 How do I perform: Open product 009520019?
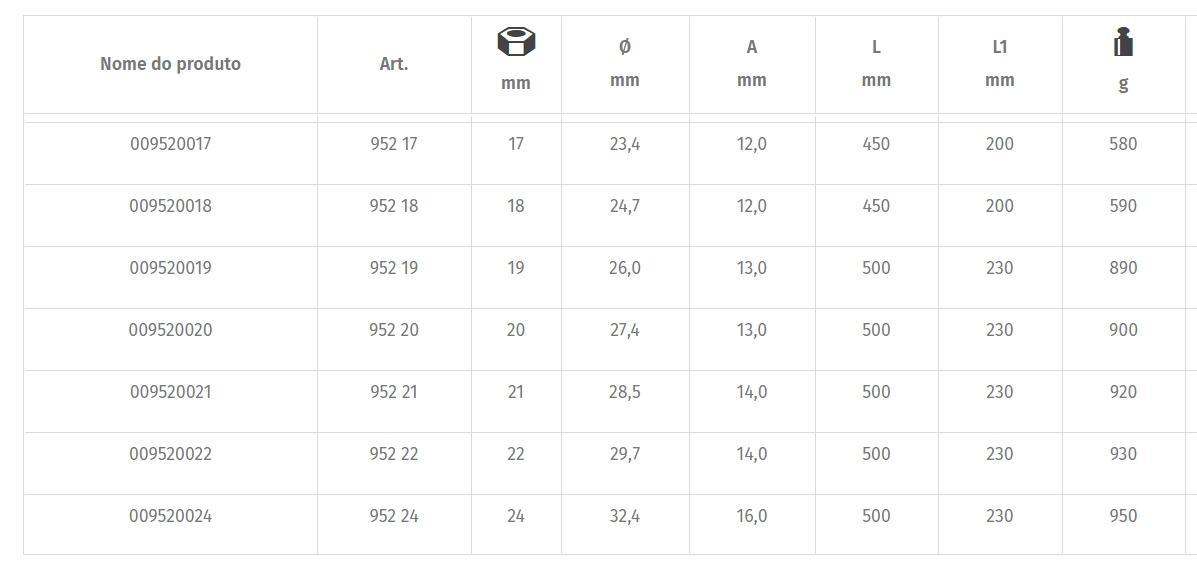click(x=170, y=267)
